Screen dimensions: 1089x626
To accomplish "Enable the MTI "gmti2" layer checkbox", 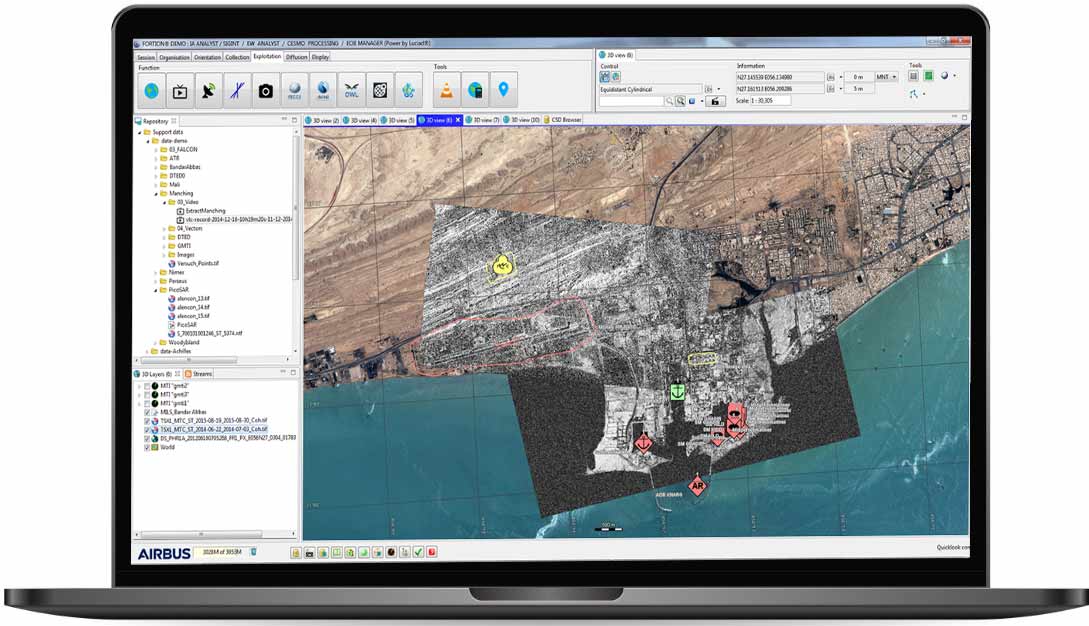I will (x=148, y=386).
